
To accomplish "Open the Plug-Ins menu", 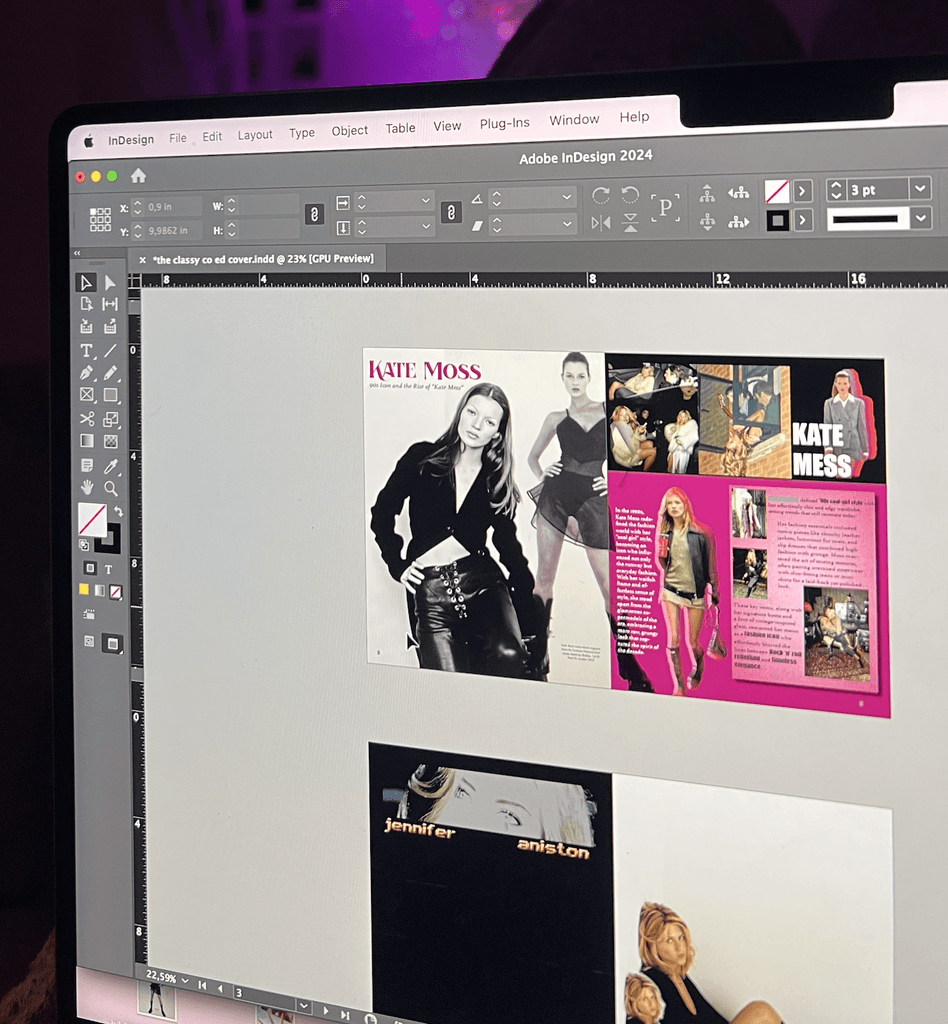I will tap(505, 123).
